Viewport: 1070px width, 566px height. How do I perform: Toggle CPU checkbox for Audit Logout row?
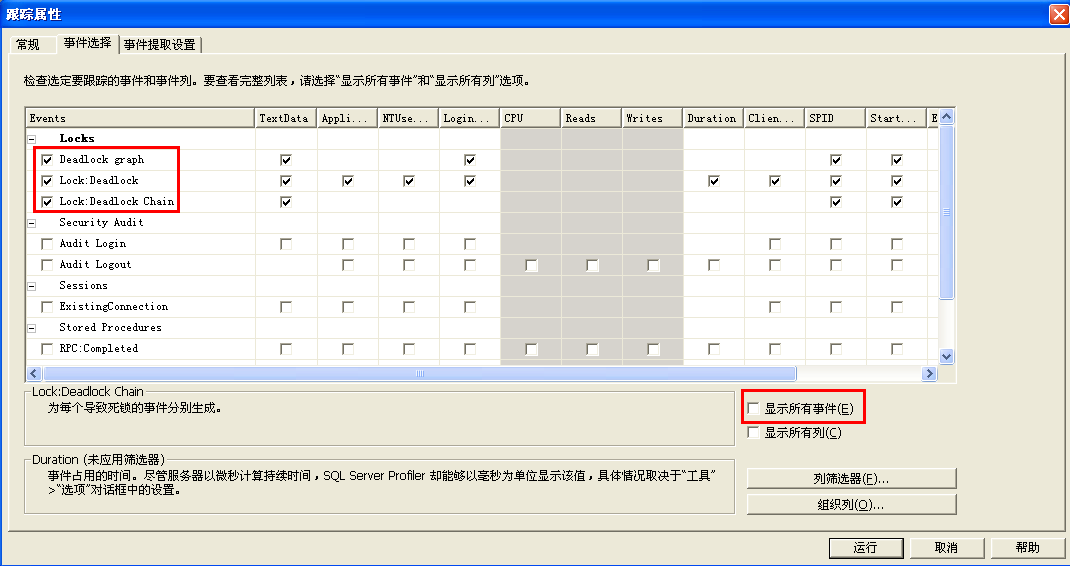[x=531, y=265]
